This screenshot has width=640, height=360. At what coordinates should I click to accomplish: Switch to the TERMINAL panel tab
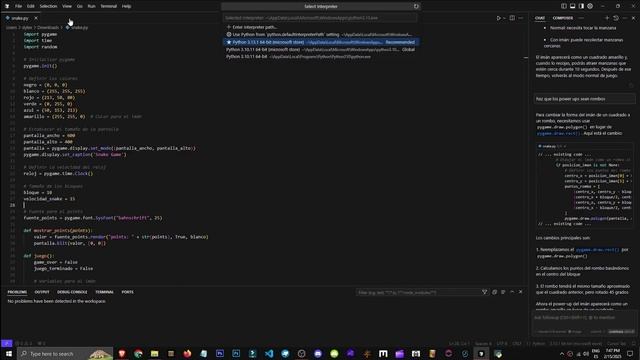[104, 292]
